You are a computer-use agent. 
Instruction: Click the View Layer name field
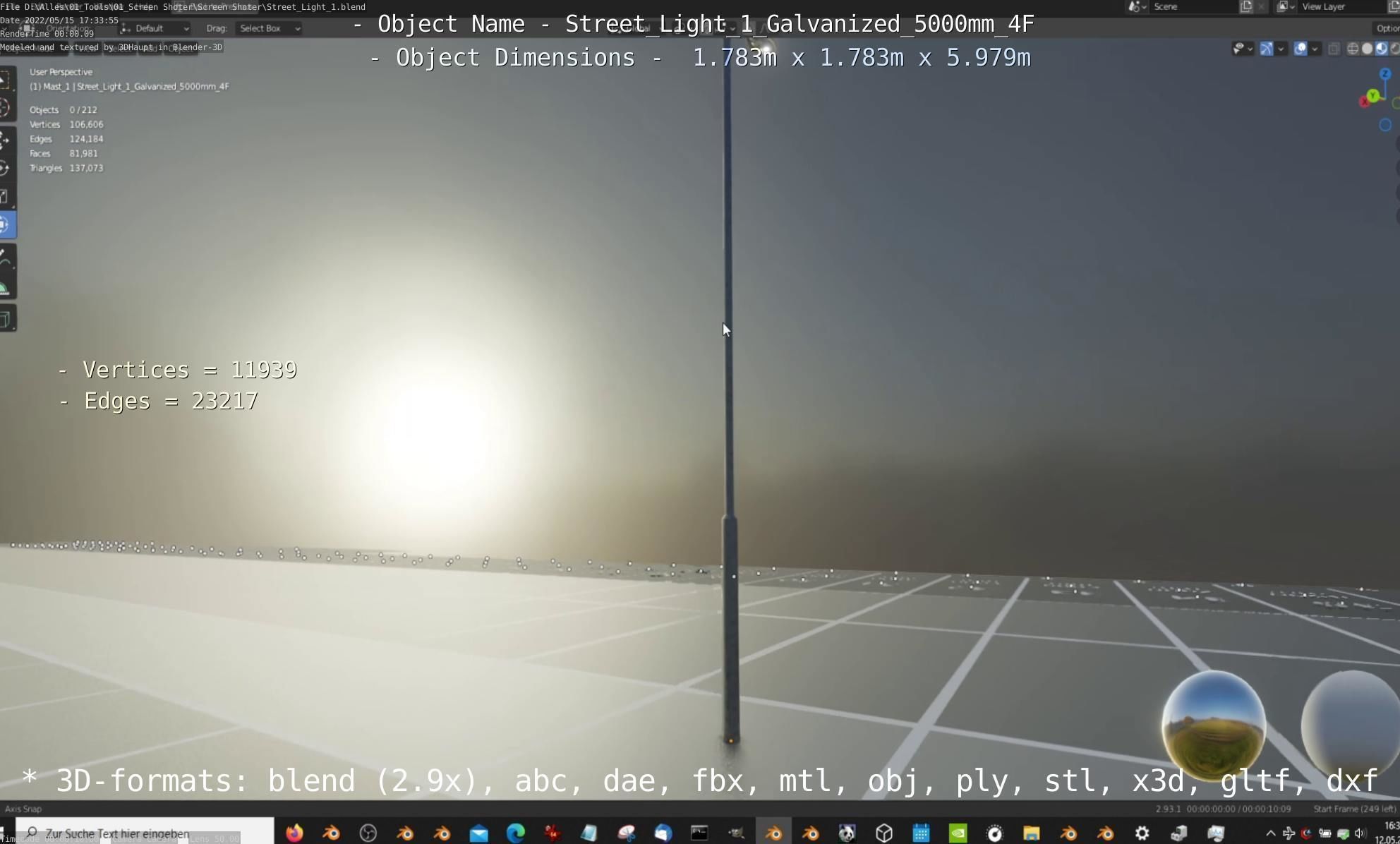1341,7
